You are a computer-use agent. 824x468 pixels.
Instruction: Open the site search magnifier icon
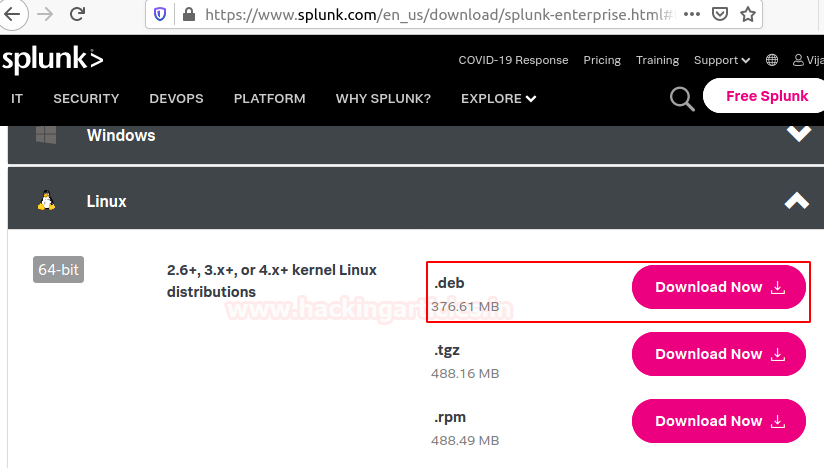click(682, 98)
